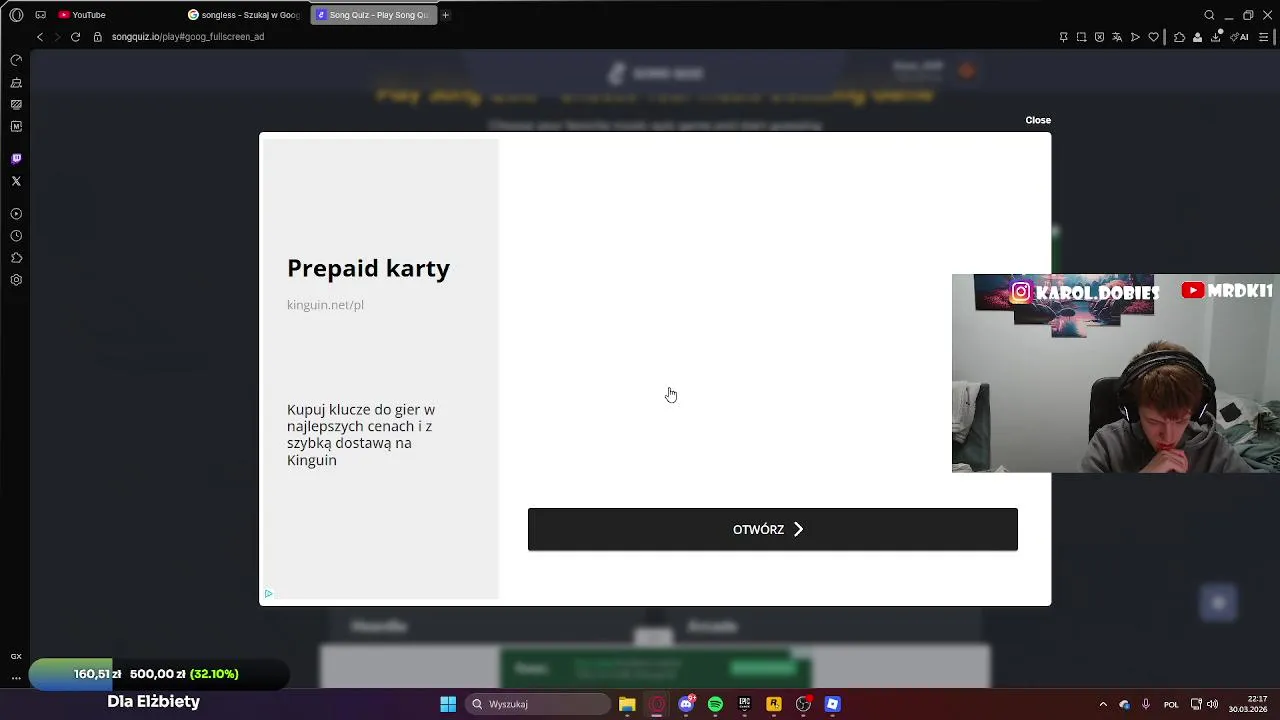This screenshot has height=720, width=1280.
Task: Open Spotify from the taskbar
Action: coord(715,704)
